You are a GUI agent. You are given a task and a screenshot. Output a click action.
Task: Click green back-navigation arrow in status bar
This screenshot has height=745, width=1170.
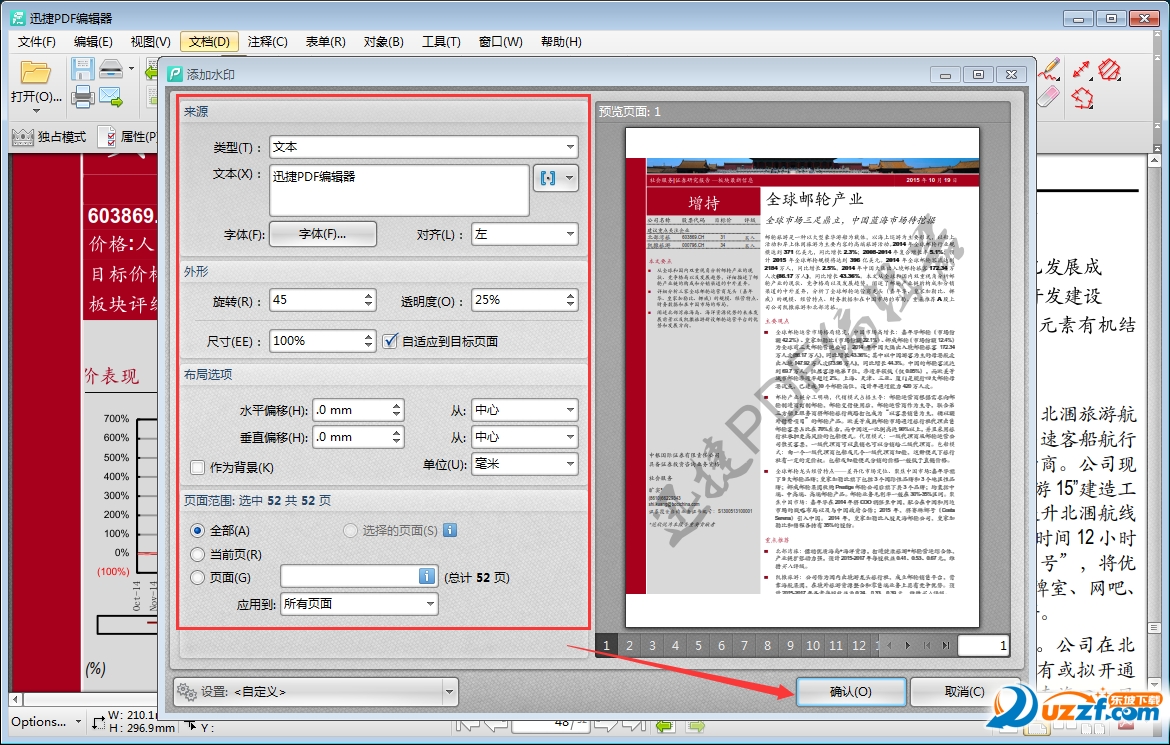[x=664, y=725]
